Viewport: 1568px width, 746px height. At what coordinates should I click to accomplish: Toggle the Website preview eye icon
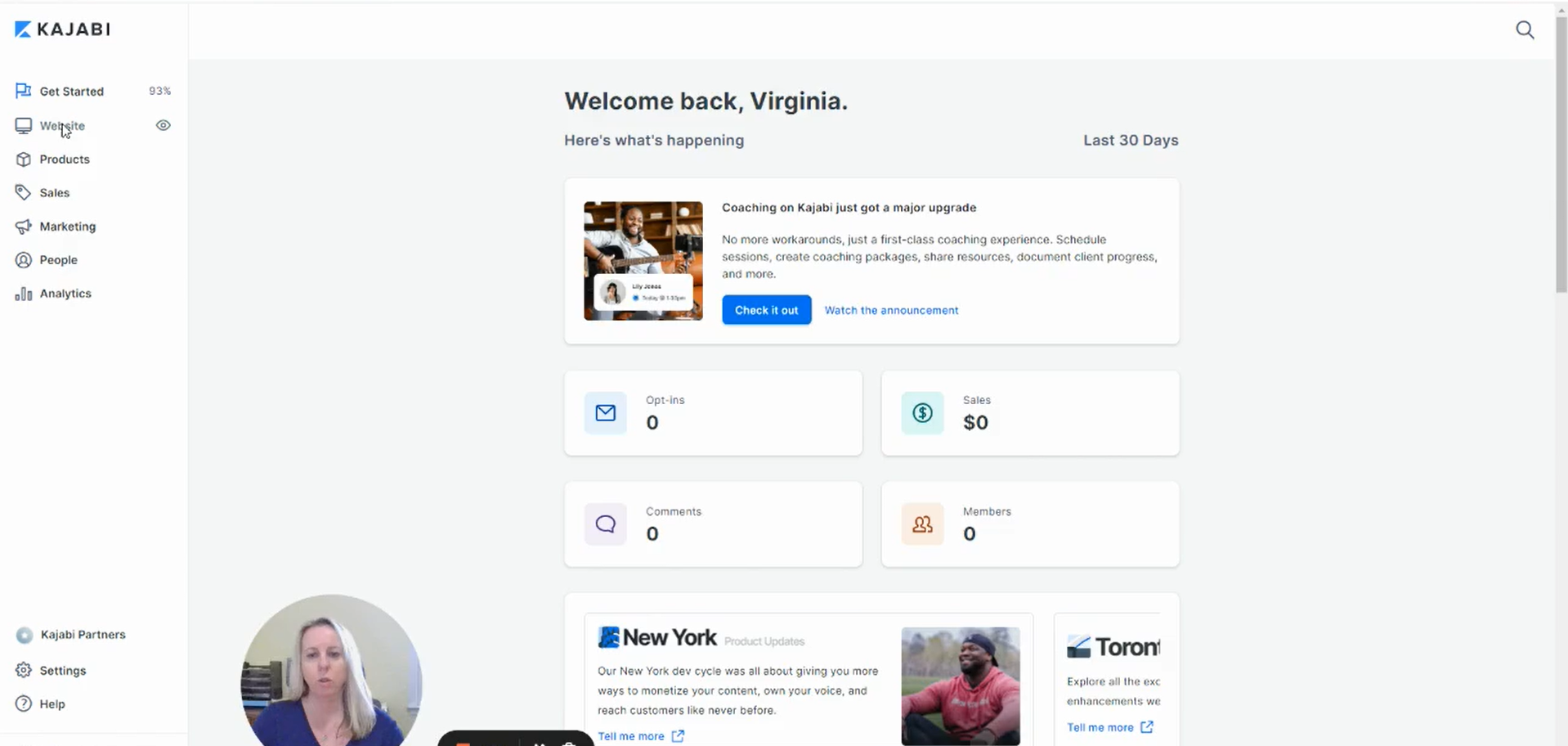[164, 125]
